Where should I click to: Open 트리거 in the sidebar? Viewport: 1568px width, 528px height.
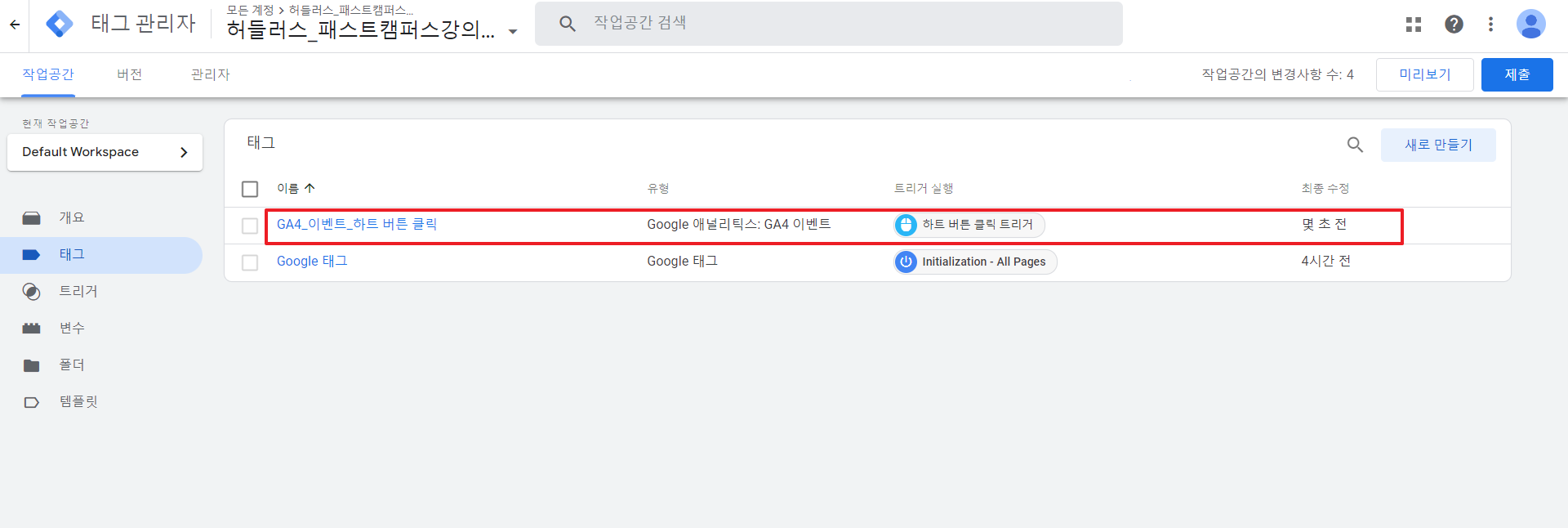pyautogui.click(x=78, y=291)
